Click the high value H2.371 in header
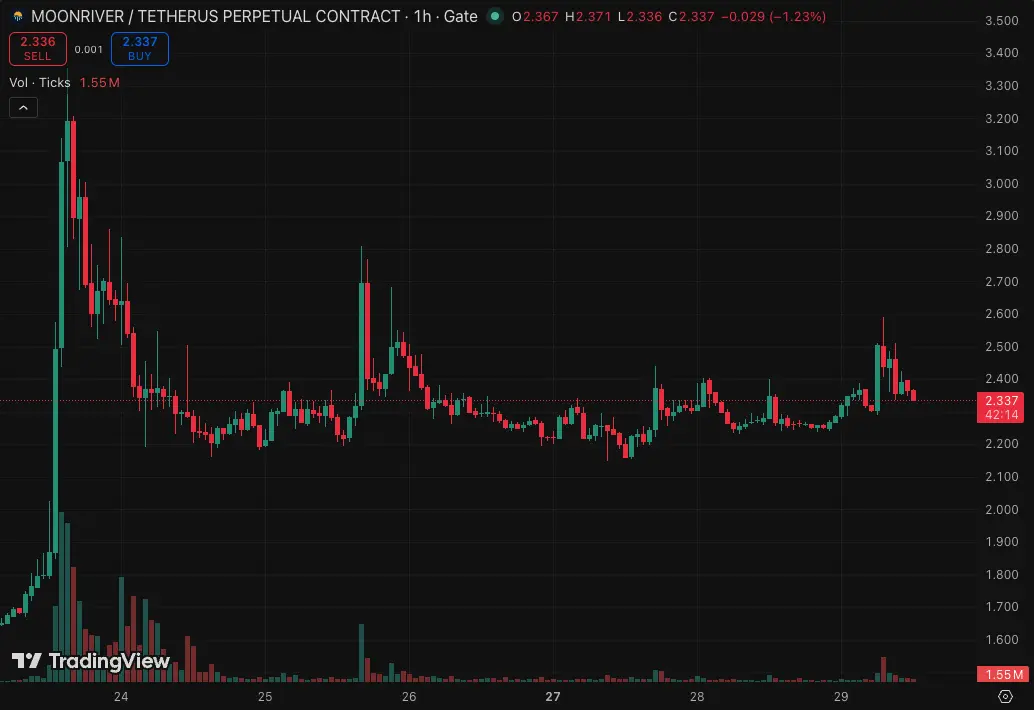 coord(588,16)
